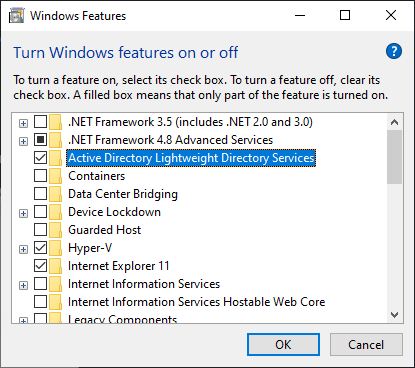Select the folder icon beside Device Lockdown
This screenshot has width=415, height=368.
click(x=55, y=212)
